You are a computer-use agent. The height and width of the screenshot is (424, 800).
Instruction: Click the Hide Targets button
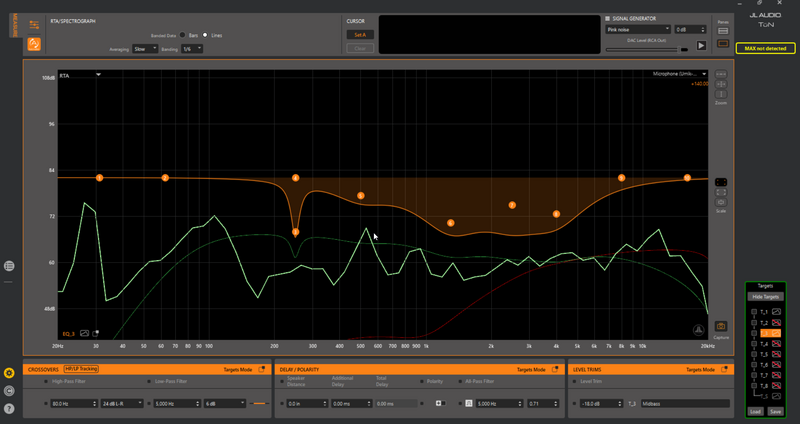click(765, 297)
